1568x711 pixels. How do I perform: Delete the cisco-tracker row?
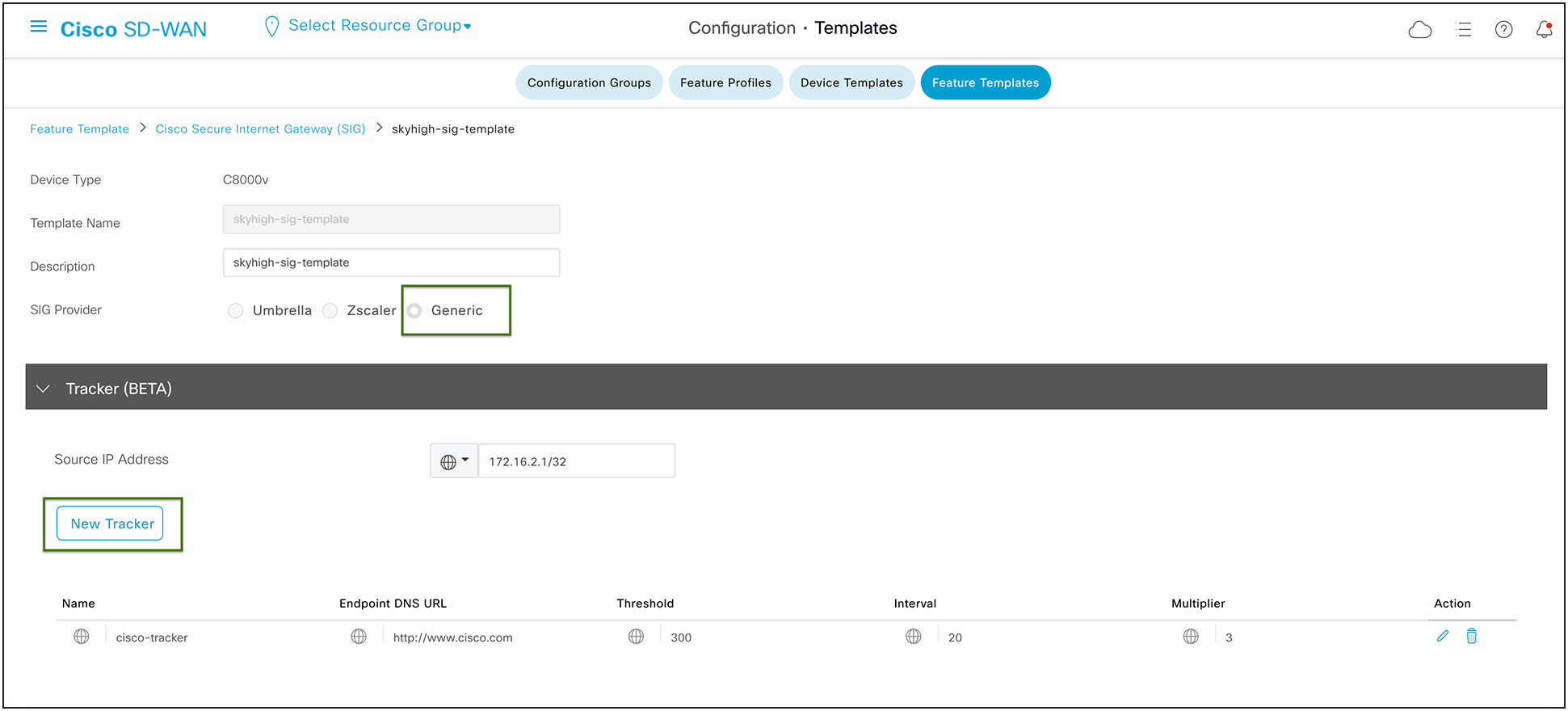[1472, 637]
